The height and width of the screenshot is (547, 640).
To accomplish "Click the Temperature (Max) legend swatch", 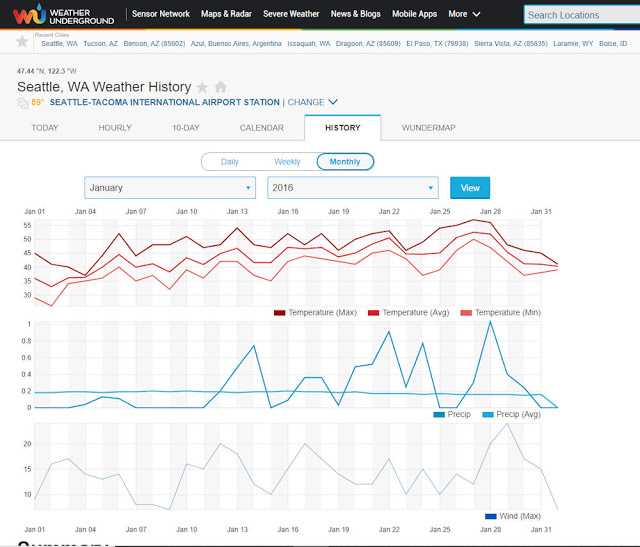I will click(280, 313).
